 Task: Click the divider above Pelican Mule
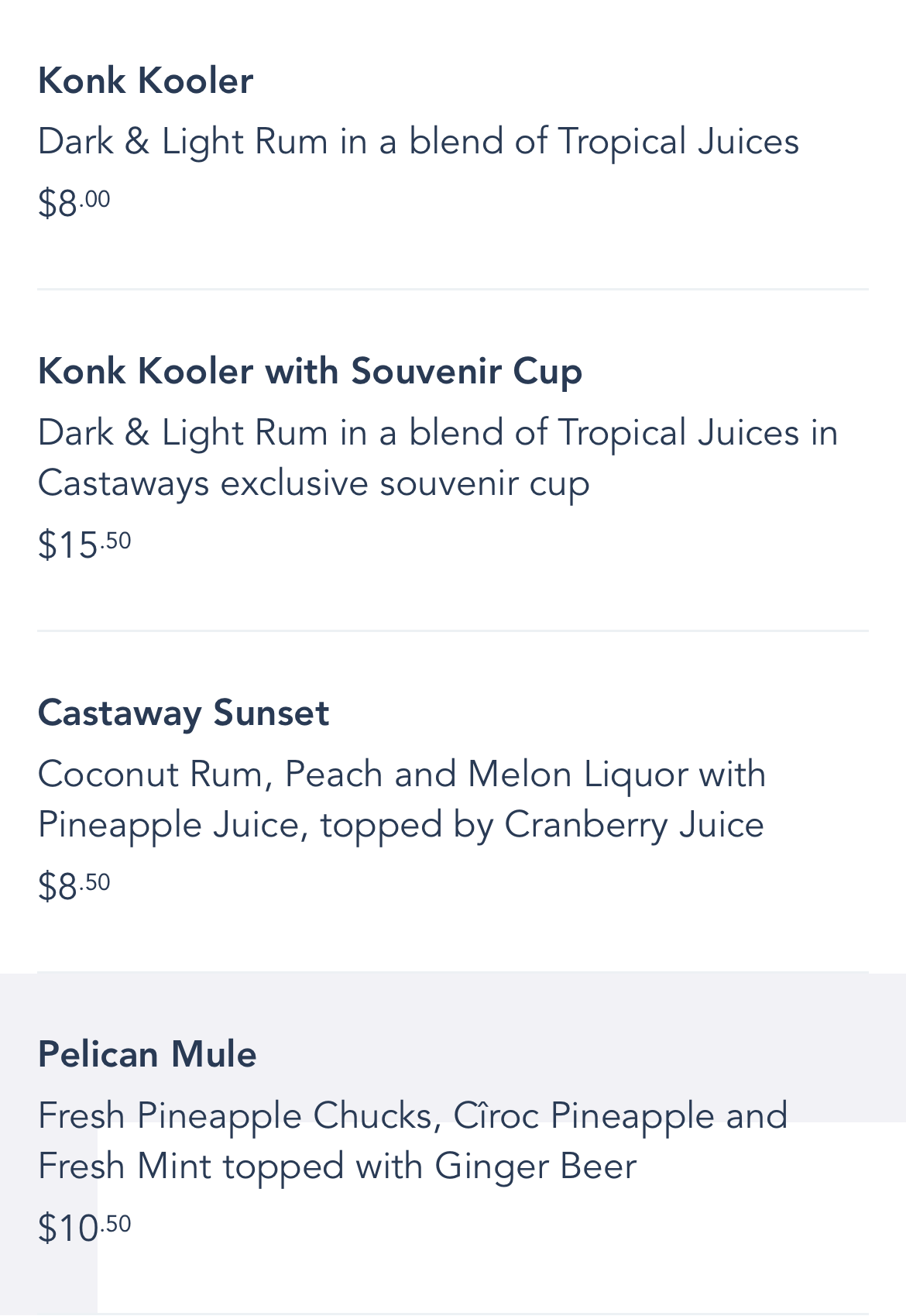pyautogui.click(x=453, y=972)
